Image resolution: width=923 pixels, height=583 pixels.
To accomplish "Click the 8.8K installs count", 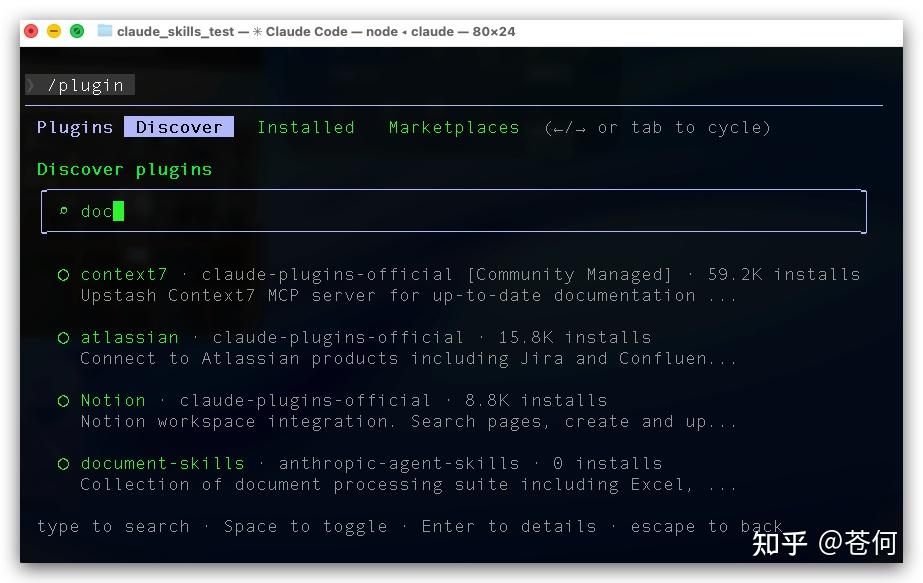I will pyautogui.click(x=536, y=400).
